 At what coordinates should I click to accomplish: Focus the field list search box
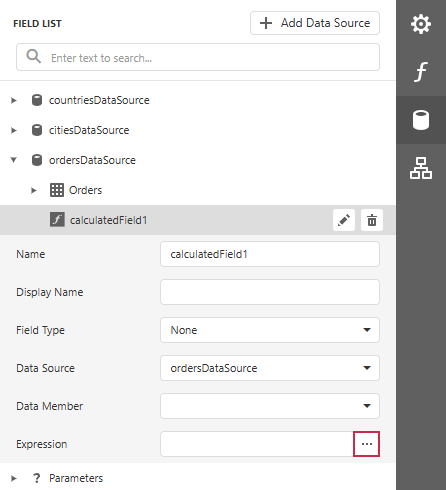pyautogui.click(x=198, y=57)
